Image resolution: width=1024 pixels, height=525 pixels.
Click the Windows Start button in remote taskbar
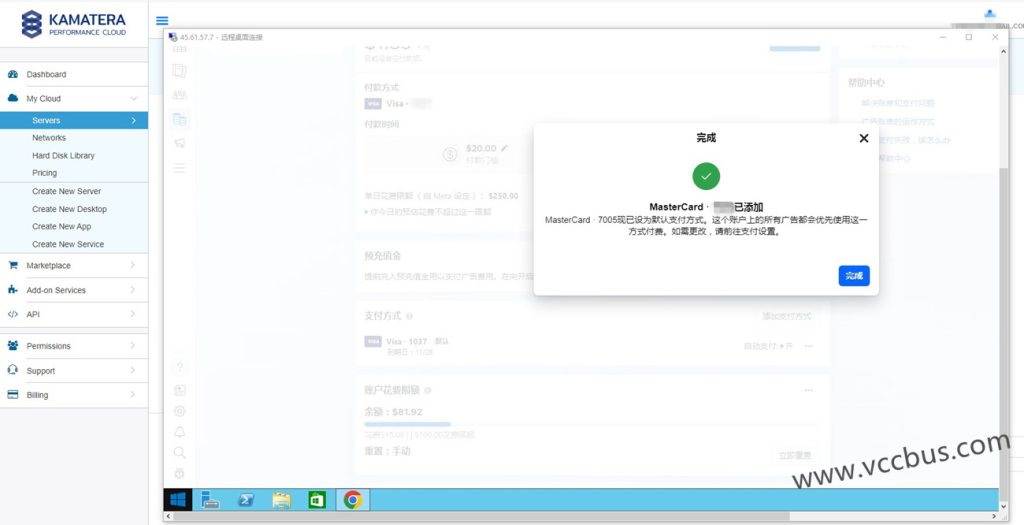coord(179,500)
